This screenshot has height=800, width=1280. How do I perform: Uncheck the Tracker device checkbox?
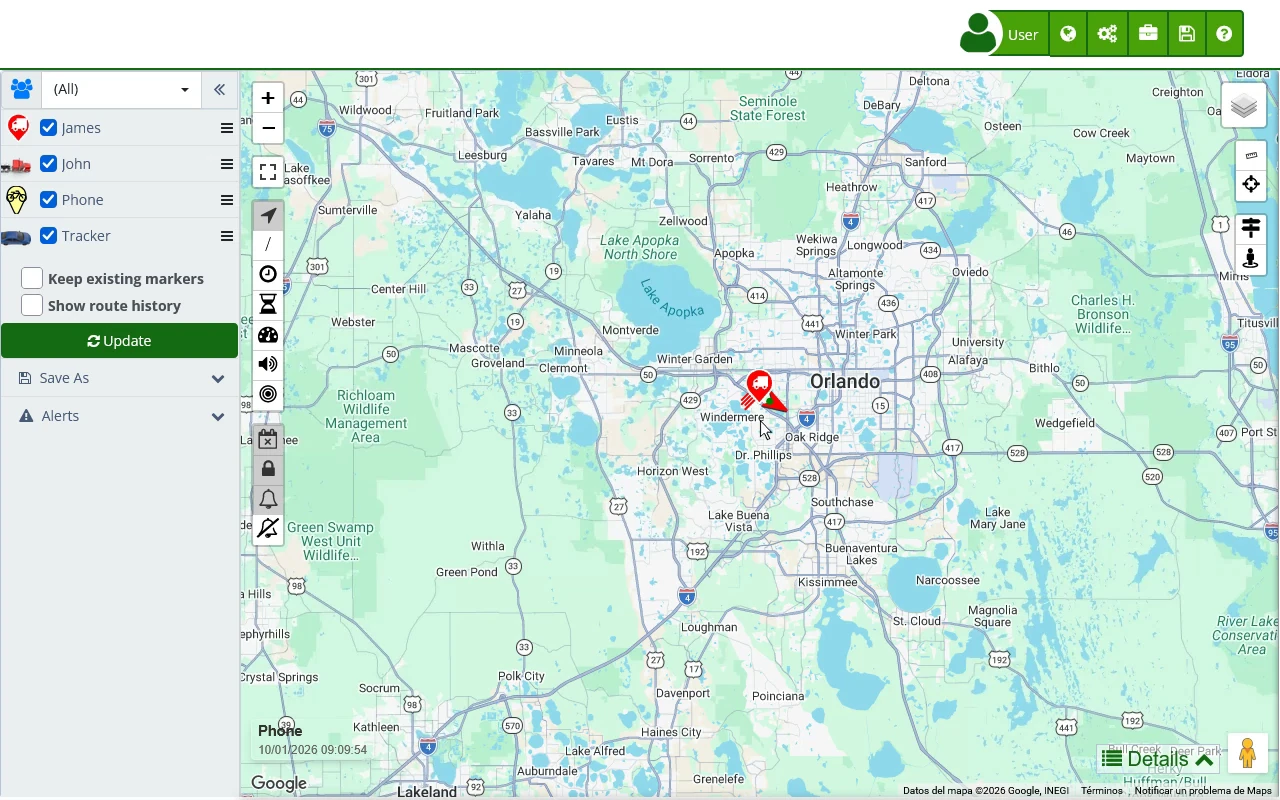pos(48,236)
